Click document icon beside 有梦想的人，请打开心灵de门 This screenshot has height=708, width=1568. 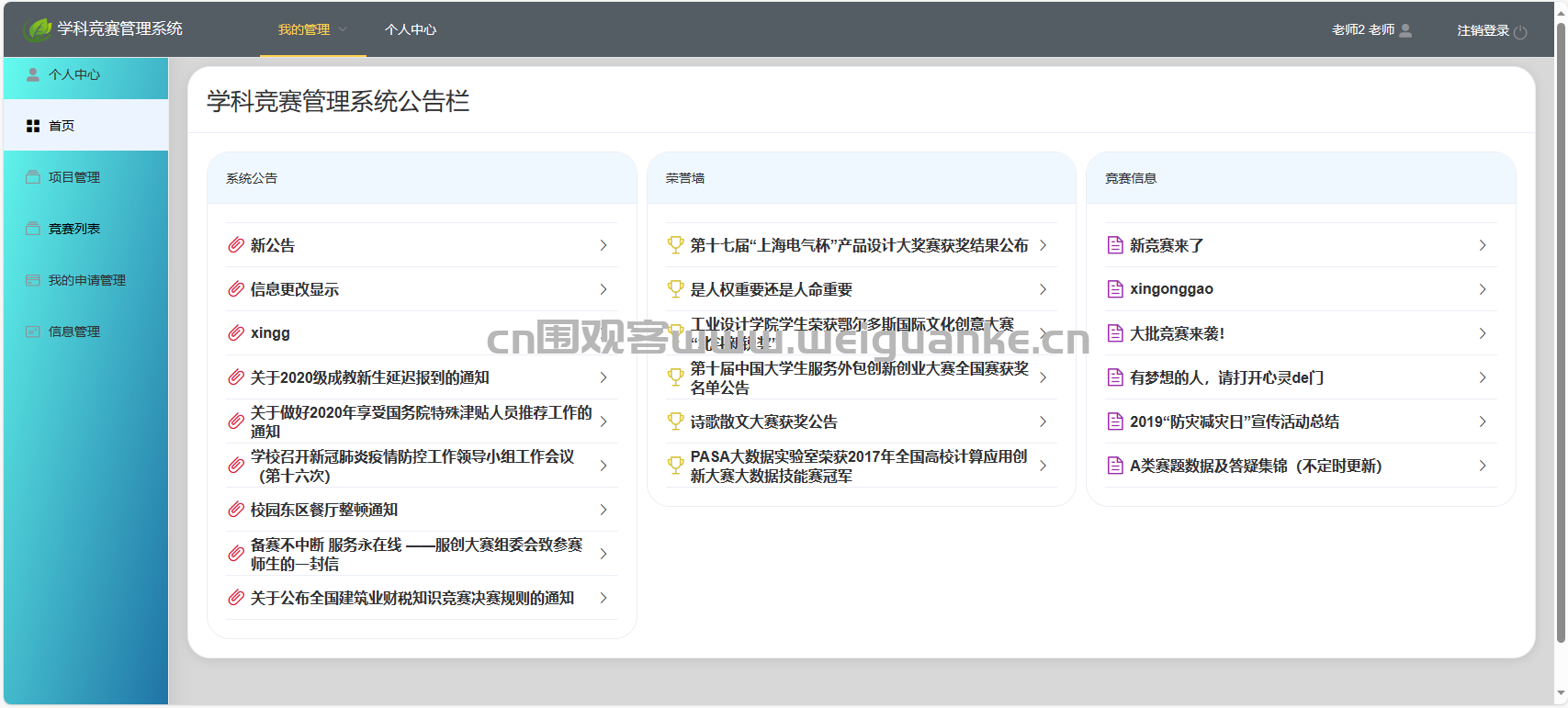click(1115, 377)
